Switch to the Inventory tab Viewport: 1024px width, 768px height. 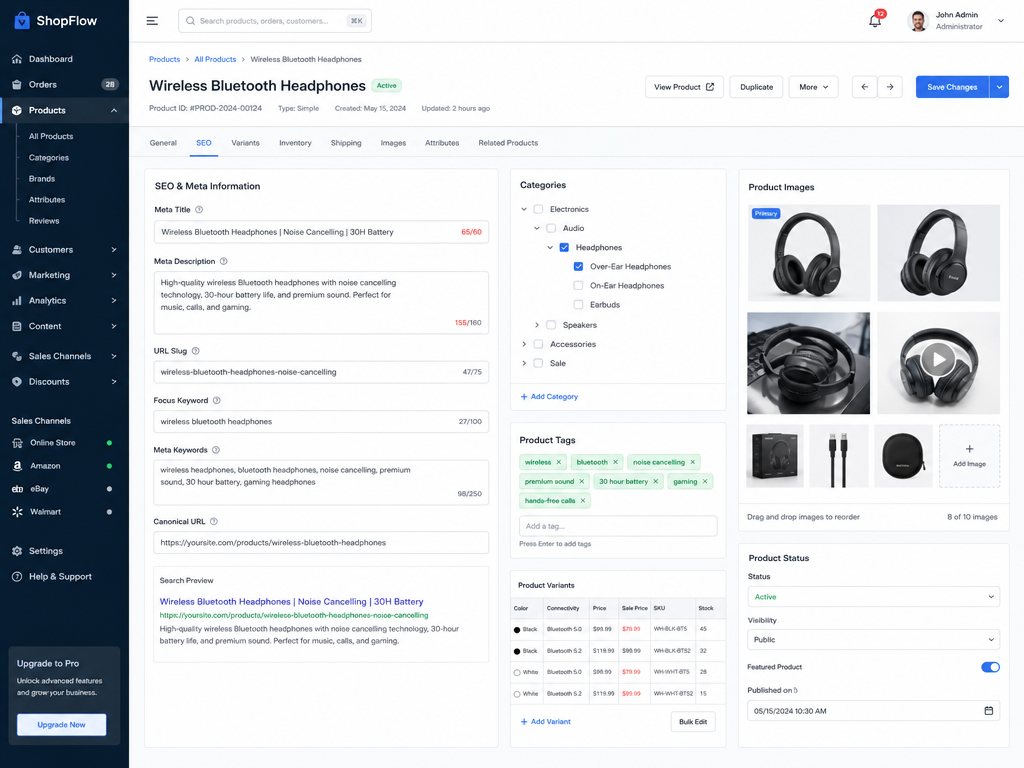[x=295, y=143]
